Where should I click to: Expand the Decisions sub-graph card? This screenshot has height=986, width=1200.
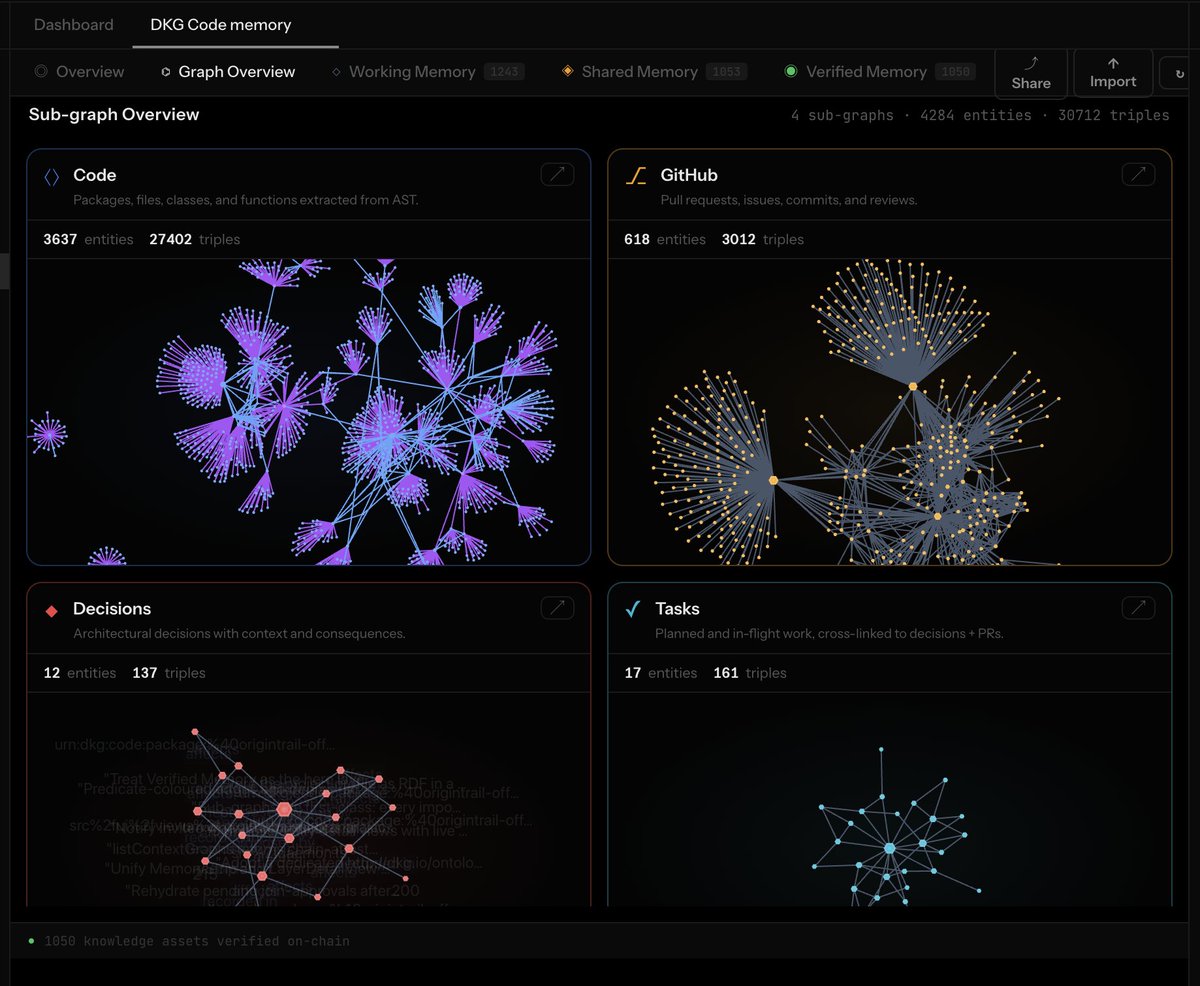[x=558, y=607]
